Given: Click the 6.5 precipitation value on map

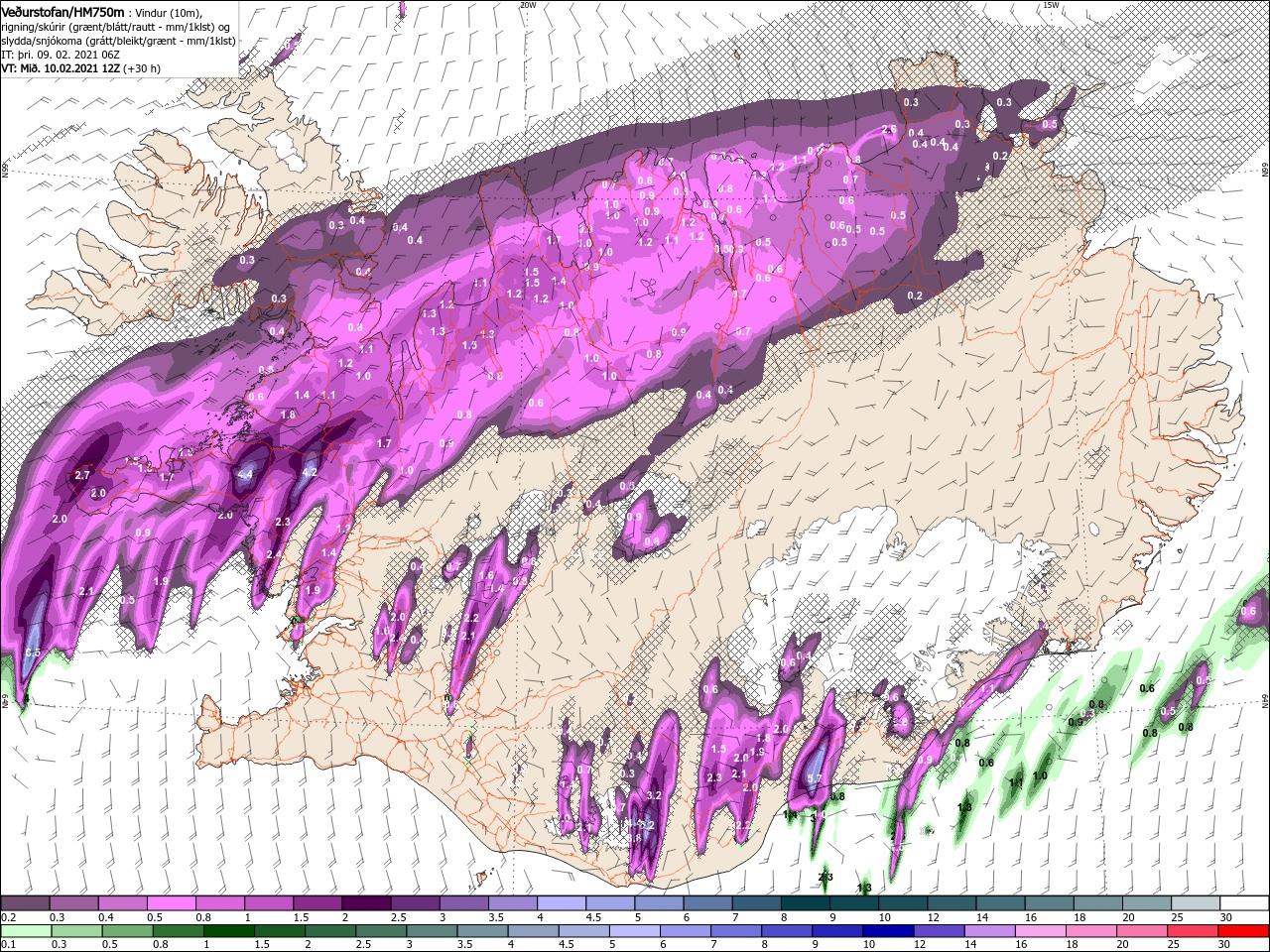Looking at the screenshot, I should tap(32, 653).
